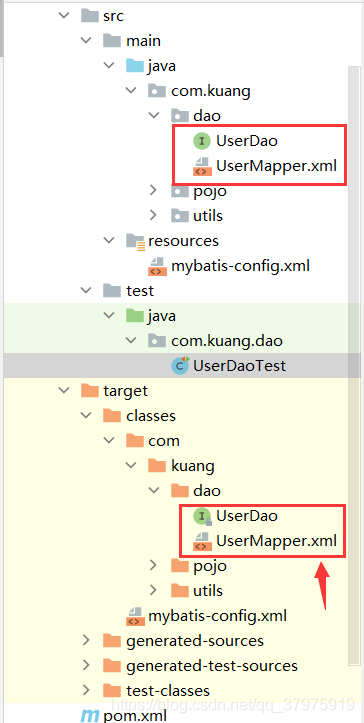The height and width of the screenshot is (723, 364).
Task: Collapse the dao package chevron under com.kuang
Action: (x=154, y=116)
